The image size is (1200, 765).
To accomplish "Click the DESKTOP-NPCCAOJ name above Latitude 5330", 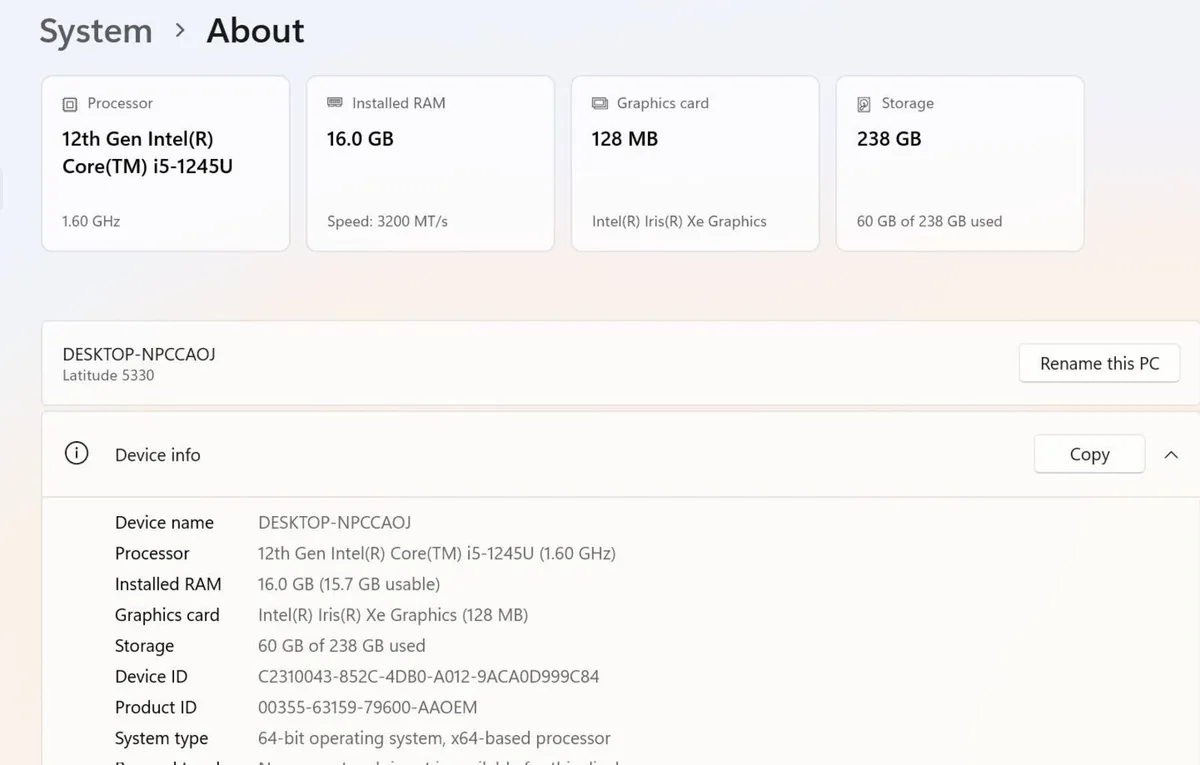I will coord(139,354).
